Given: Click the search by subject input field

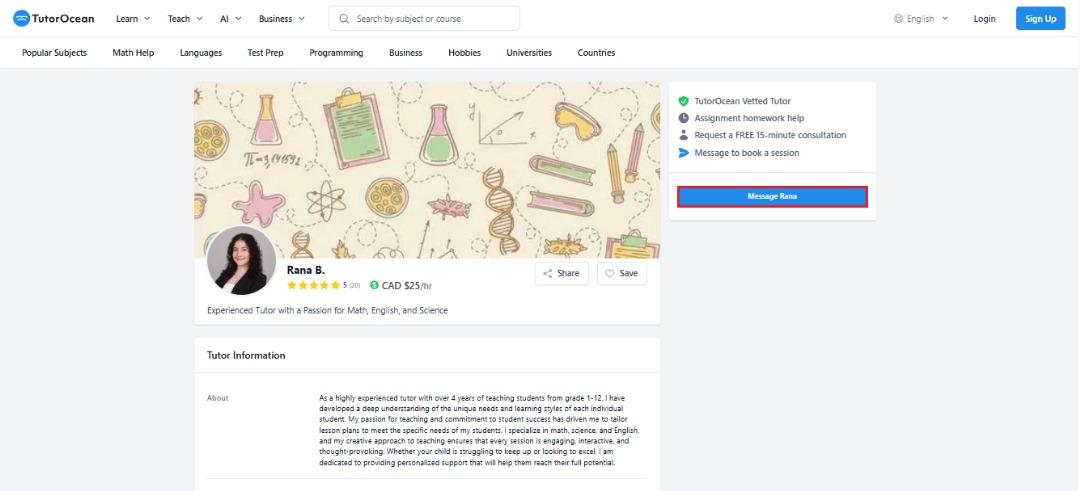Looking at the screenshot, I should (x=424, y=19).
